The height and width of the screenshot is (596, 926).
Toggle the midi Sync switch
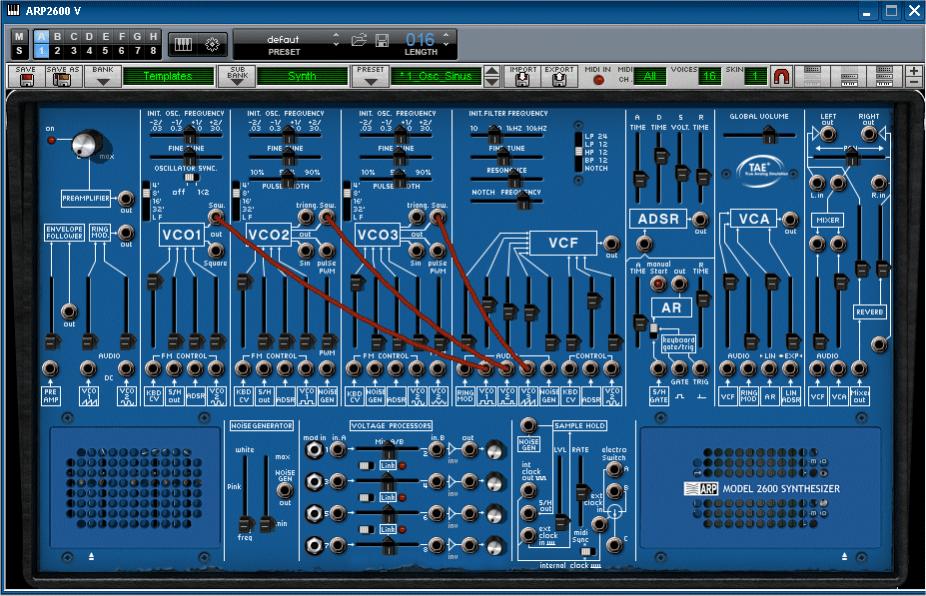[588, 551]
